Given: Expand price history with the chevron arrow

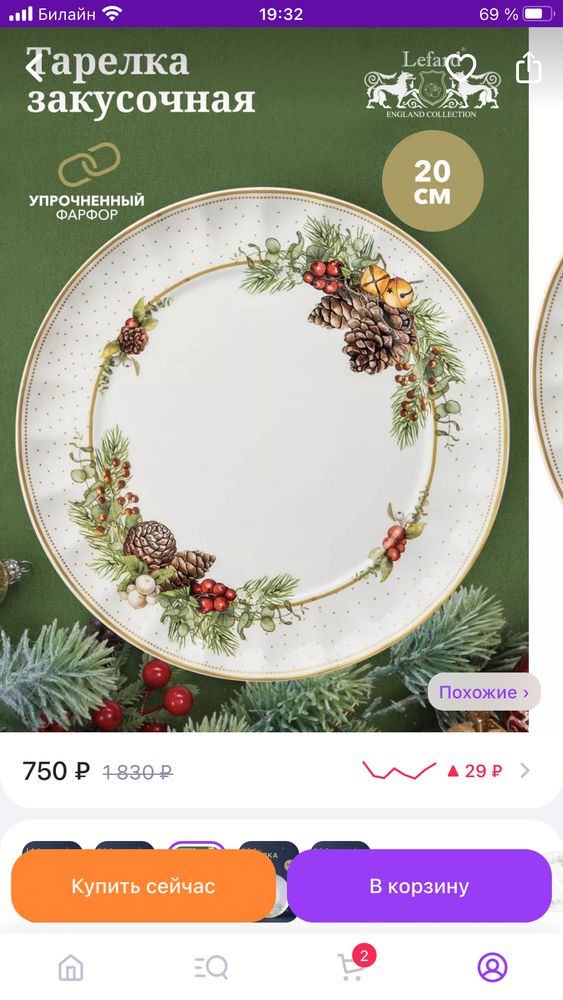Looking at the screenshot, I should (x=525, y=770).
